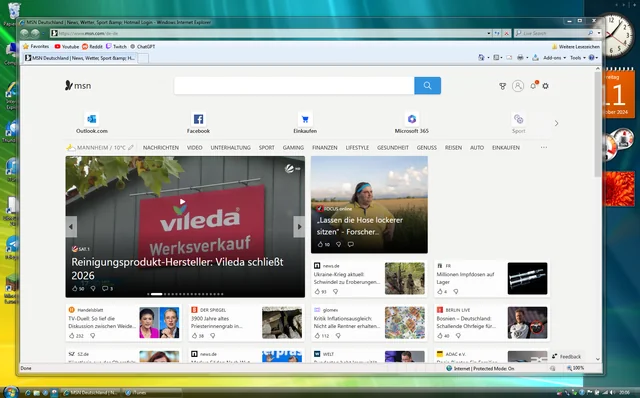640x398 pixels.
Task: Click into the MSN search input field
Action: 294,86
